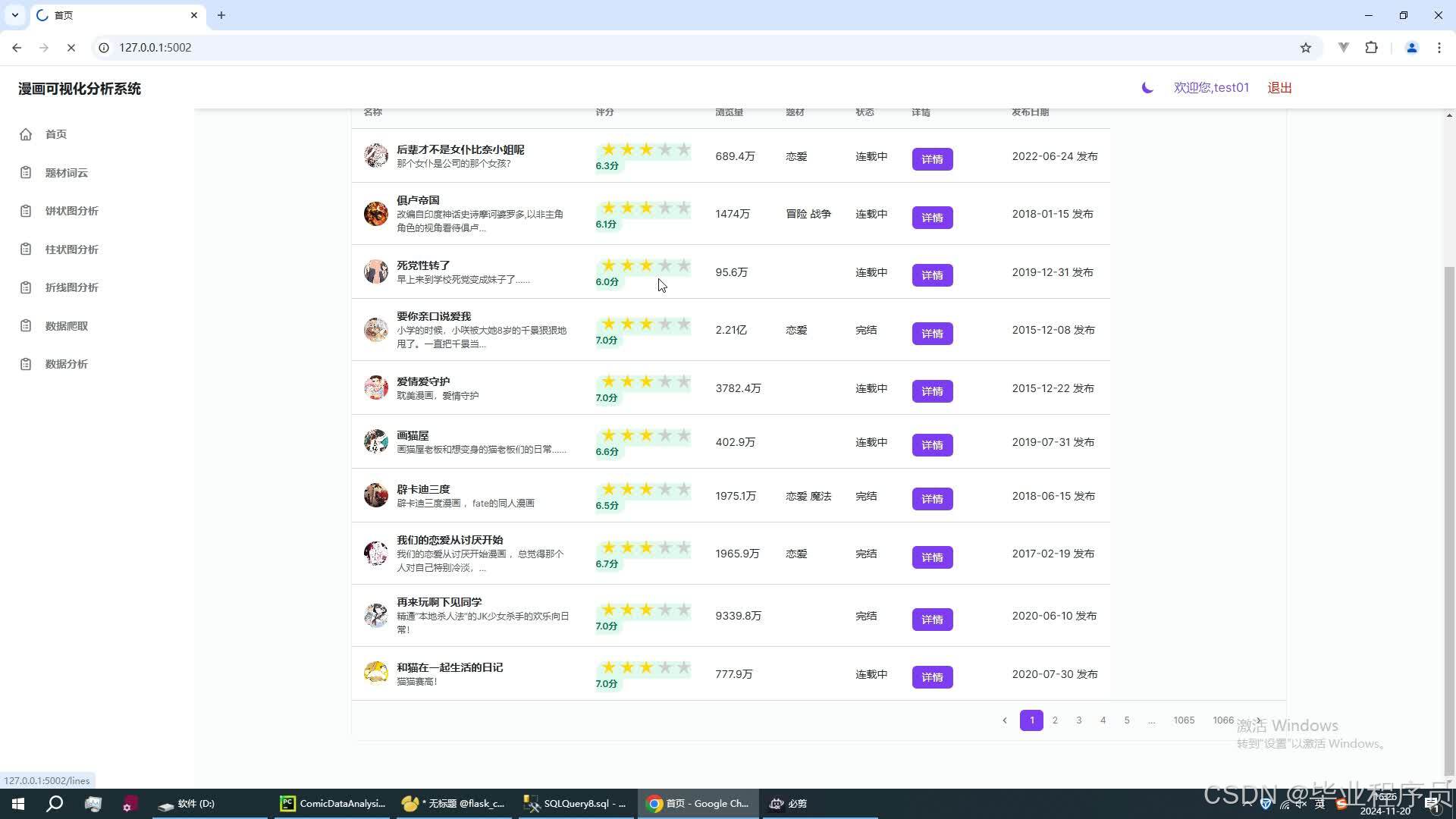Click the star rating of 辟卡迪三度
The height and width of the screenshot is (819, 1456).
pyautogui.click(x=645, y=489)
